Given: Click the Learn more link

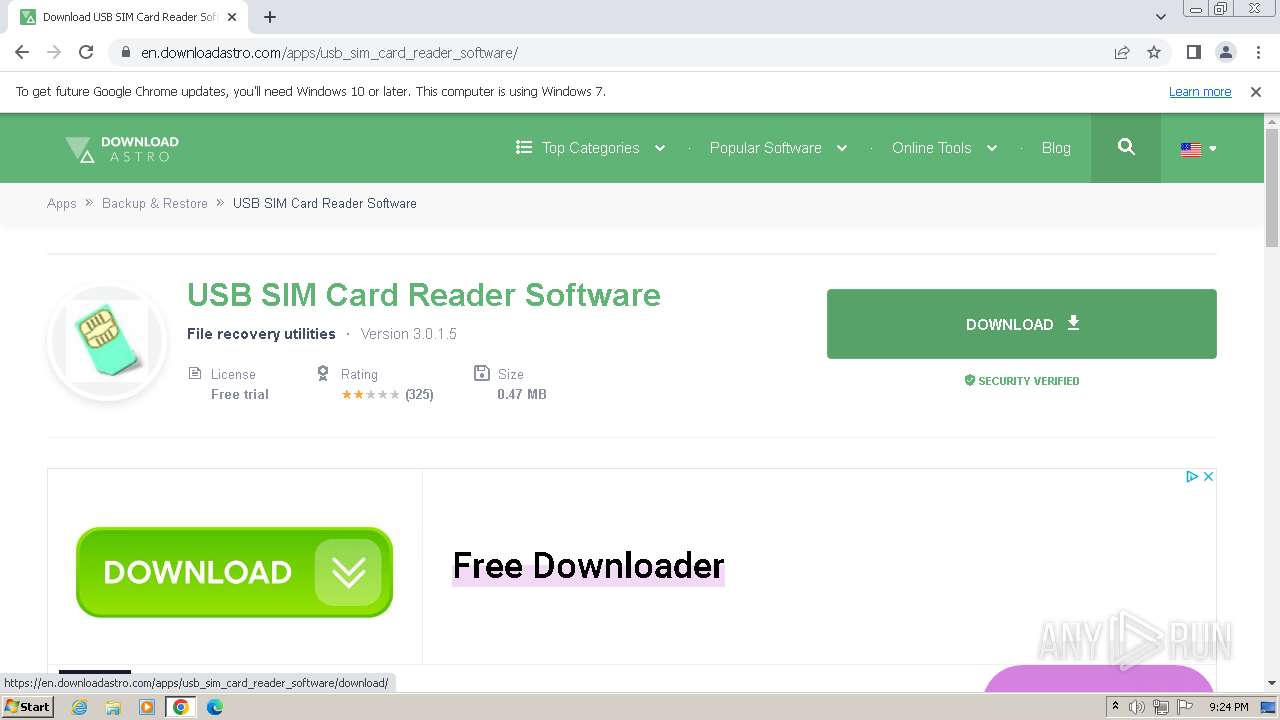Looking at the screenshot, I should click(x=1200, y=91).
